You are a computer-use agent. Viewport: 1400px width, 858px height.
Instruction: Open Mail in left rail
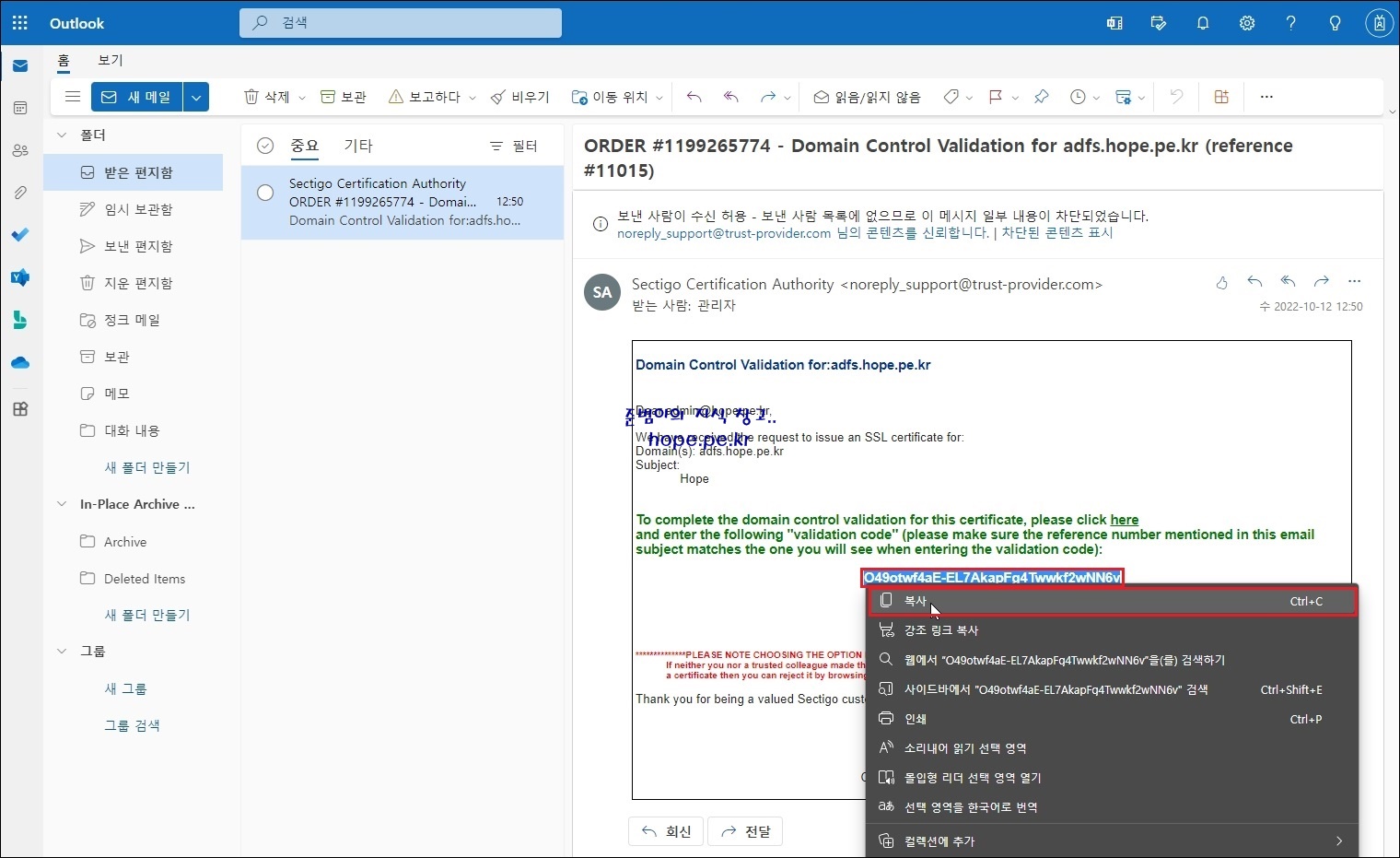tap(20, 66)
